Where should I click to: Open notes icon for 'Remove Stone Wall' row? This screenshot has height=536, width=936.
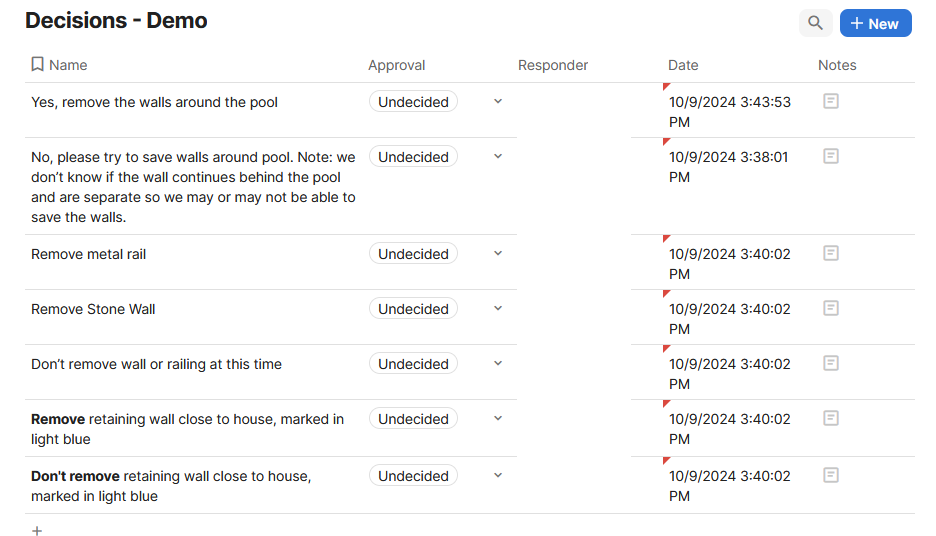click(x=830, y=308)
